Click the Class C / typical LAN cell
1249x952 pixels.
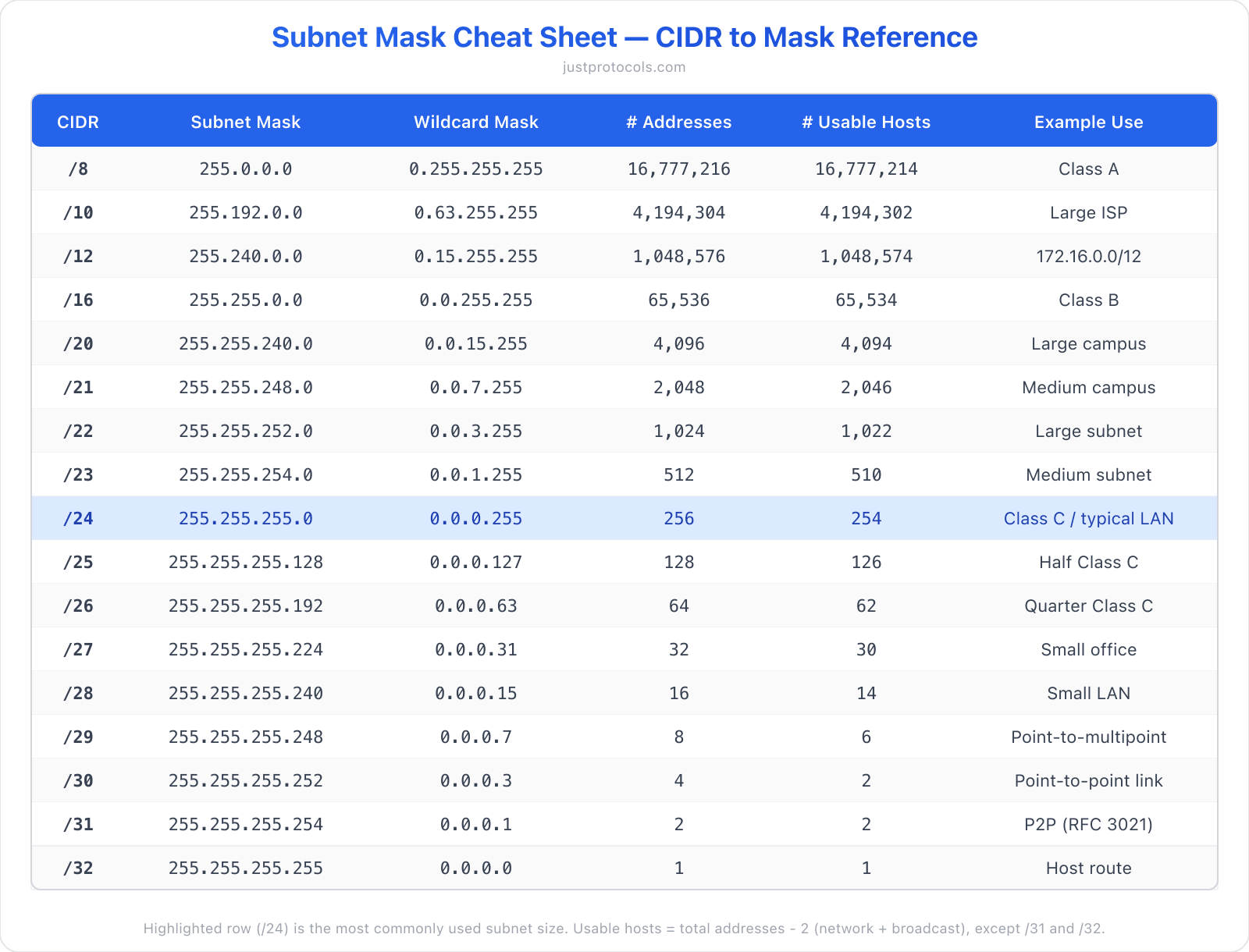tap(1088, 518)
